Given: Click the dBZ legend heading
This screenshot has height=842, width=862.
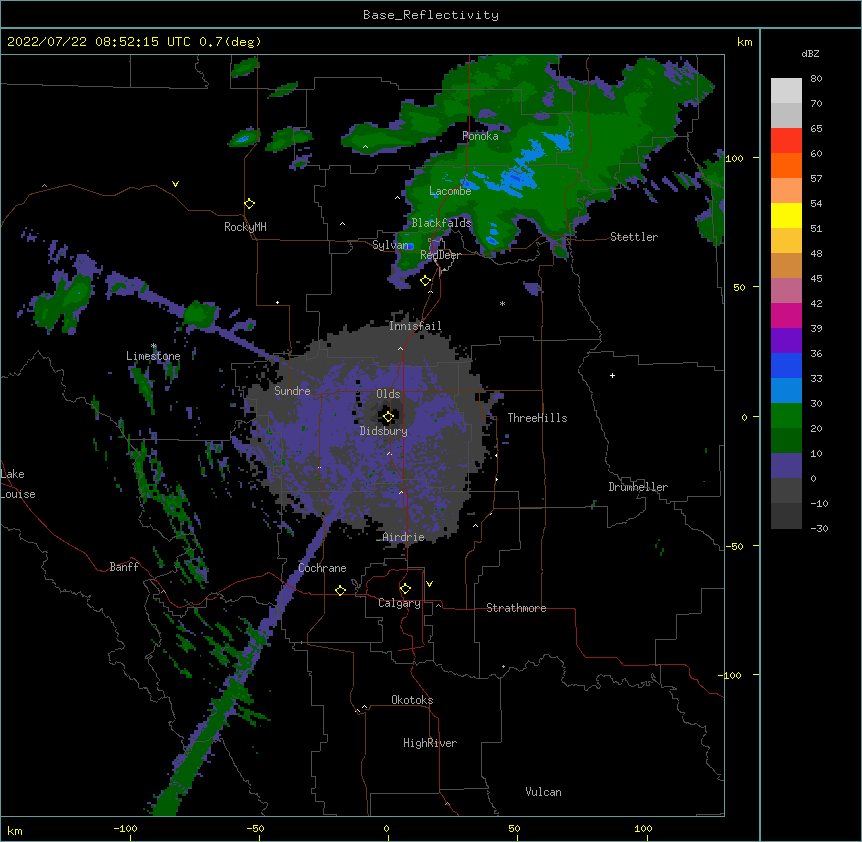Looking at the screenshot, I should point(810,54).
